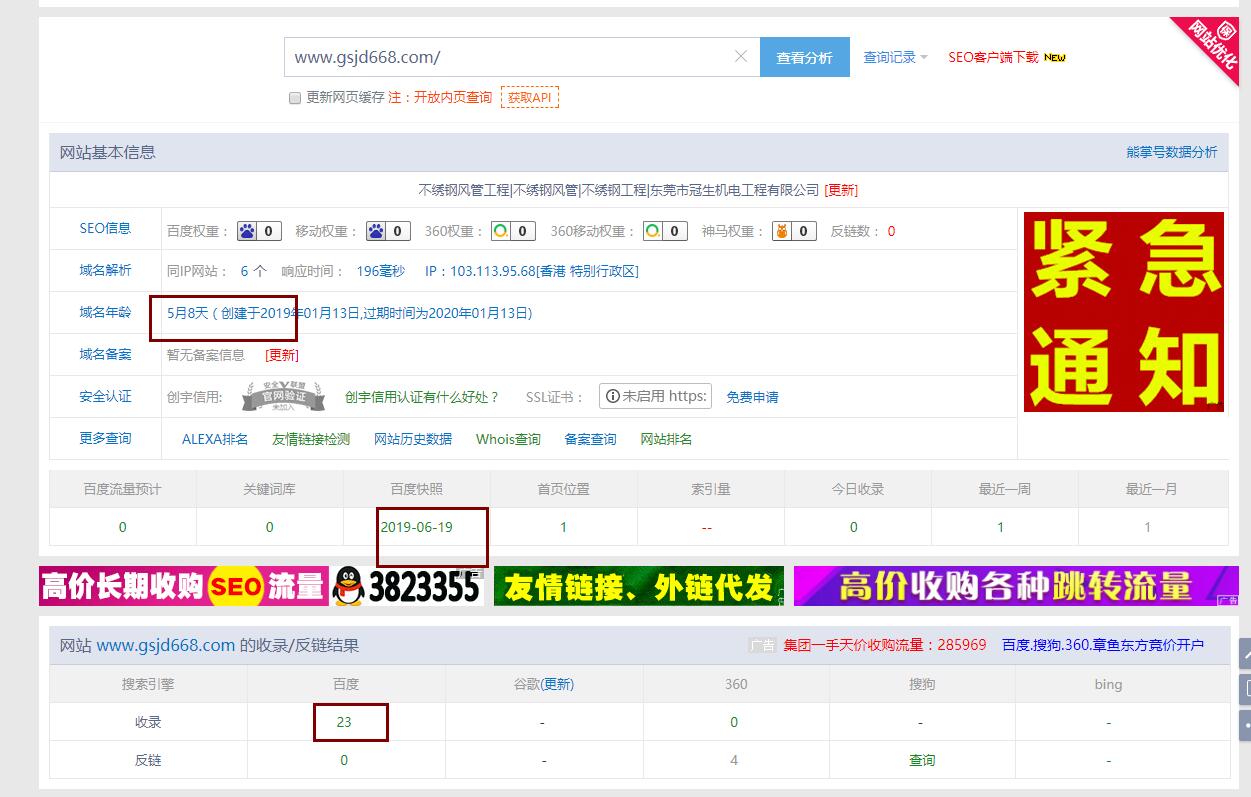Screen dimensions: 1251x797
Task: Click the mobile weight paw icon
Action: (376, 231)
